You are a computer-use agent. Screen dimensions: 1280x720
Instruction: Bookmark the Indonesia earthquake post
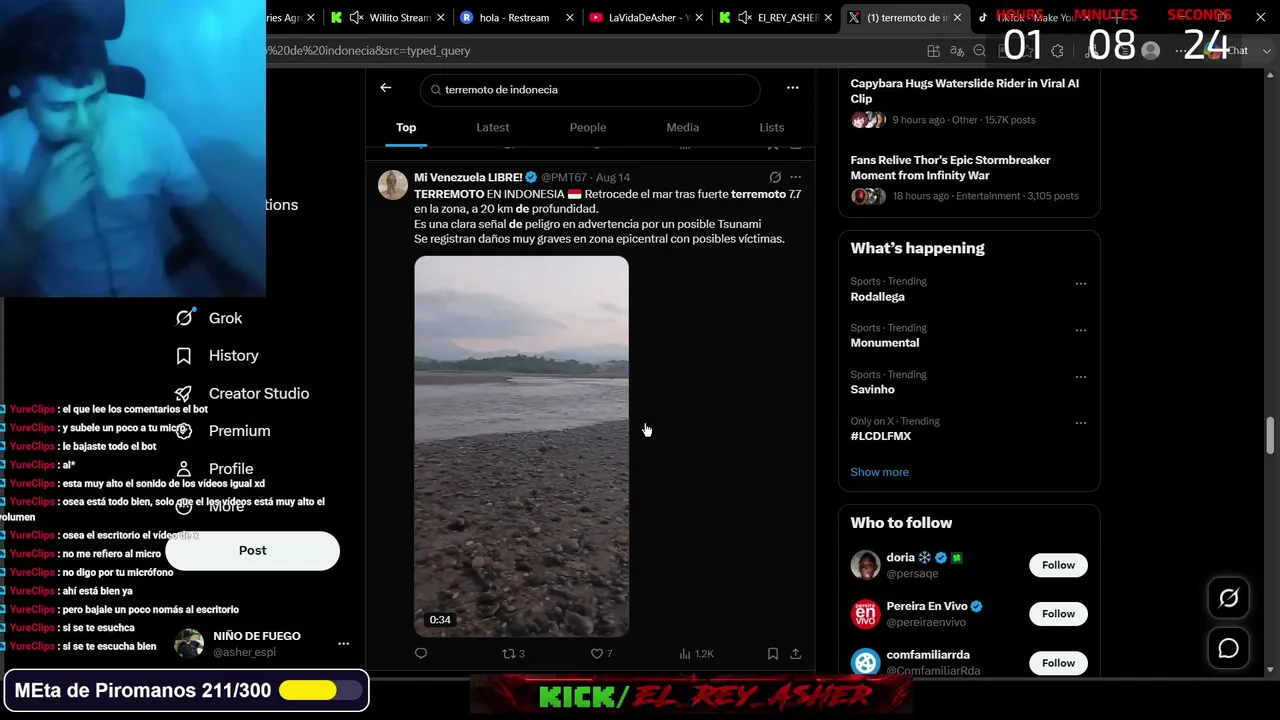(x=773, y=654)
